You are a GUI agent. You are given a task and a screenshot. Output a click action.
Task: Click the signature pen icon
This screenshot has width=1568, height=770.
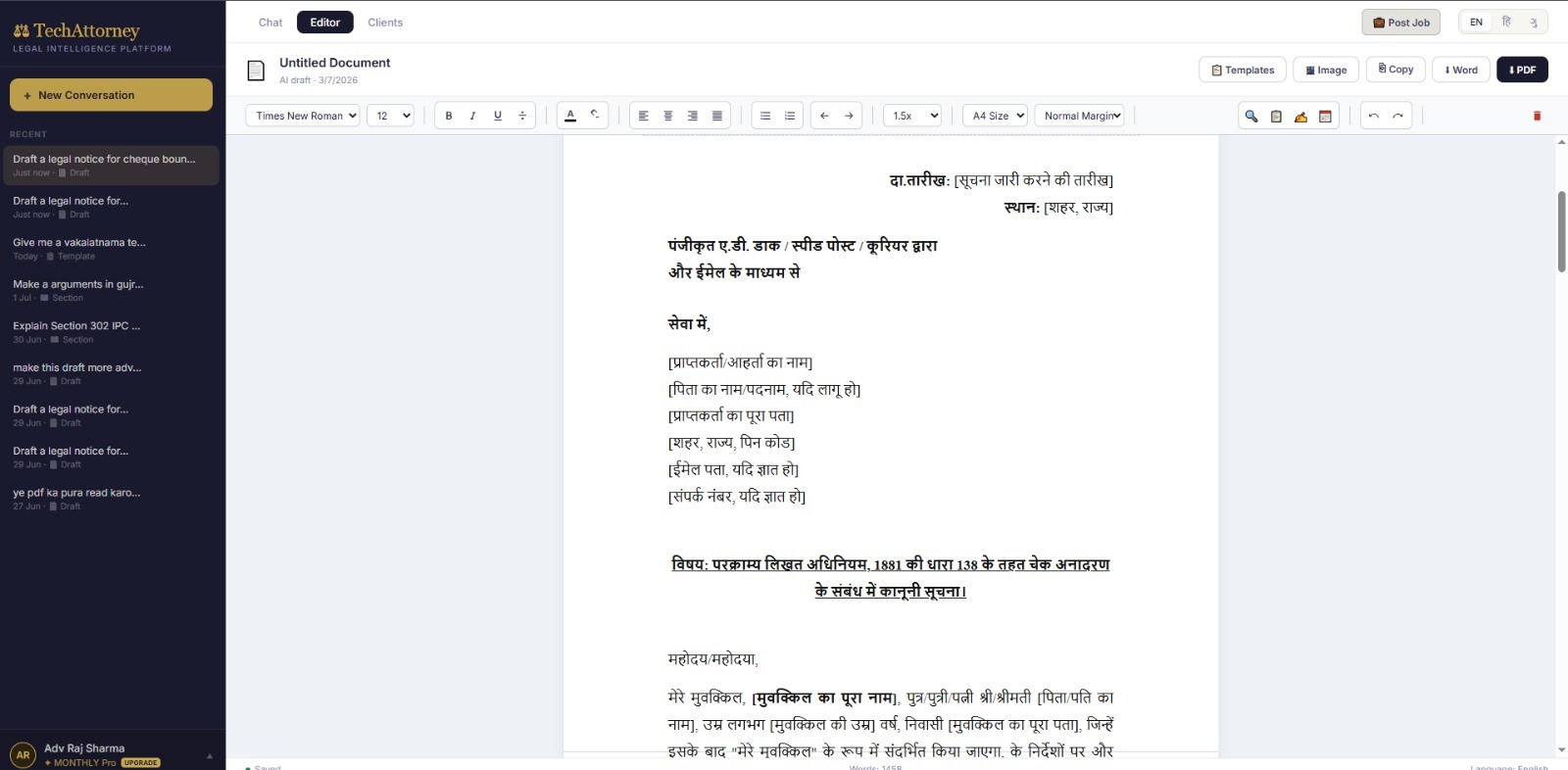(1300, 116)
